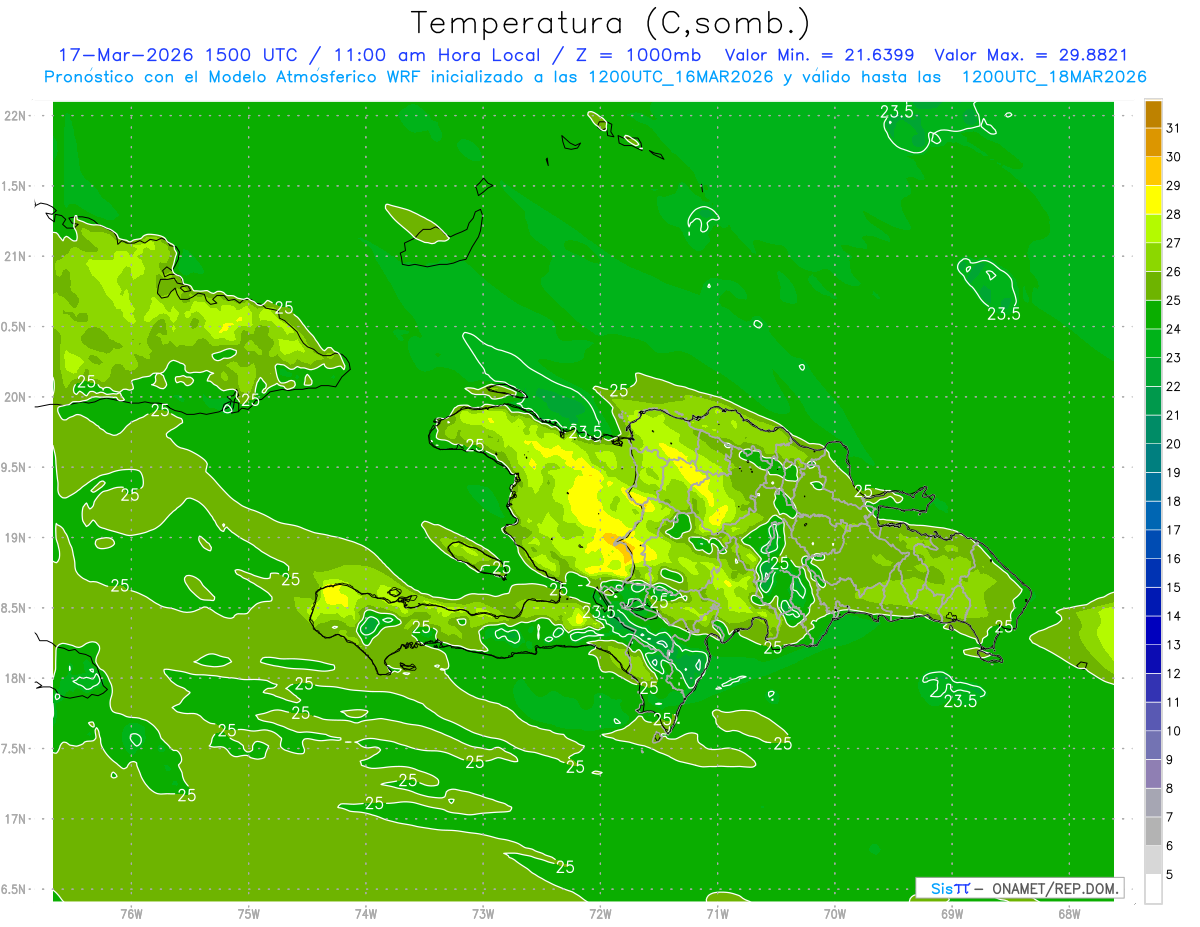Click the 21N latitude axis label
Viewport: 1200px width, 927px height.
16,256
